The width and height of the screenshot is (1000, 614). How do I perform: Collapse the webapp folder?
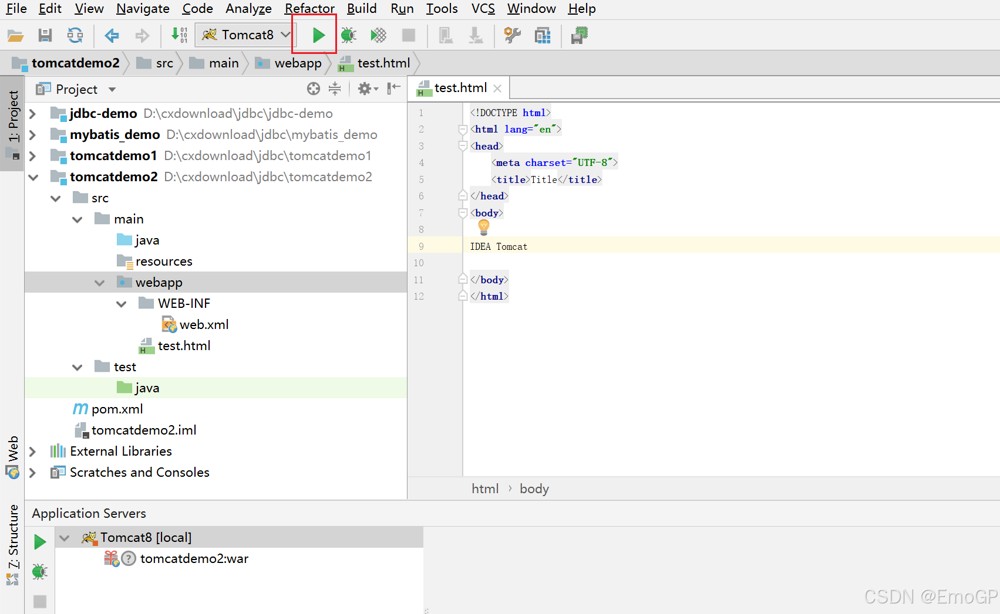(x=99, y=282)
